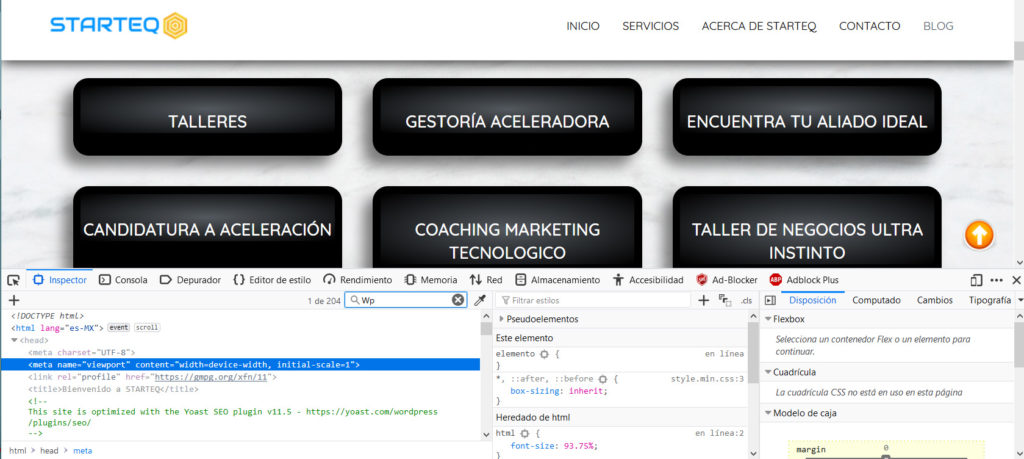Screen dimensions: 1024x459
Task: Collapse the head element node
Action: pos(15,340)
